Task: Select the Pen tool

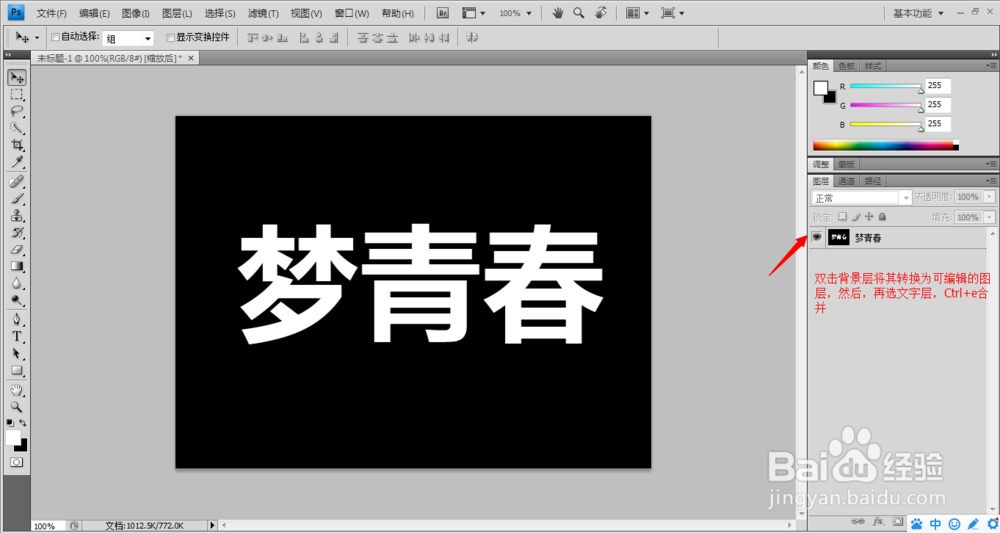Action: coord(17,319)
